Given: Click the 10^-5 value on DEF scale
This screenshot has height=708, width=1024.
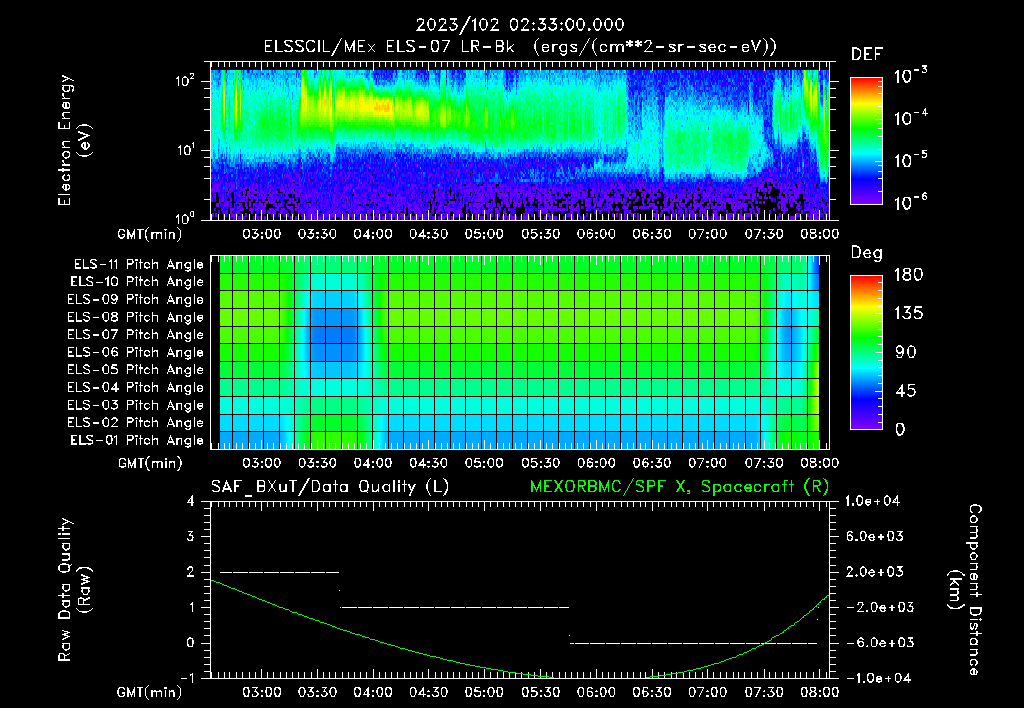Looking at the screenshot, I should click(910, 159).
